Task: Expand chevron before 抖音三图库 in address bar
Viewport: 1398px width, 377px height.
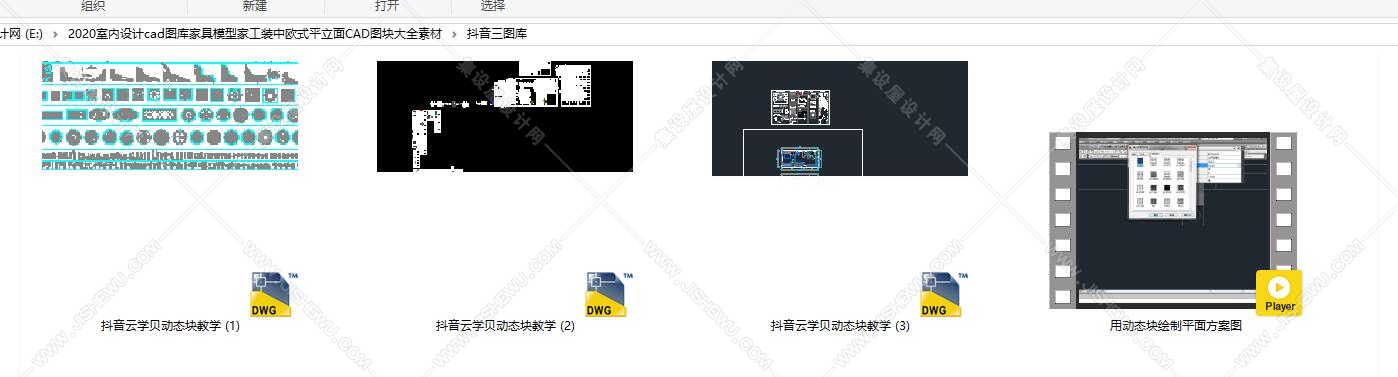Action: [x=454, y=33]
